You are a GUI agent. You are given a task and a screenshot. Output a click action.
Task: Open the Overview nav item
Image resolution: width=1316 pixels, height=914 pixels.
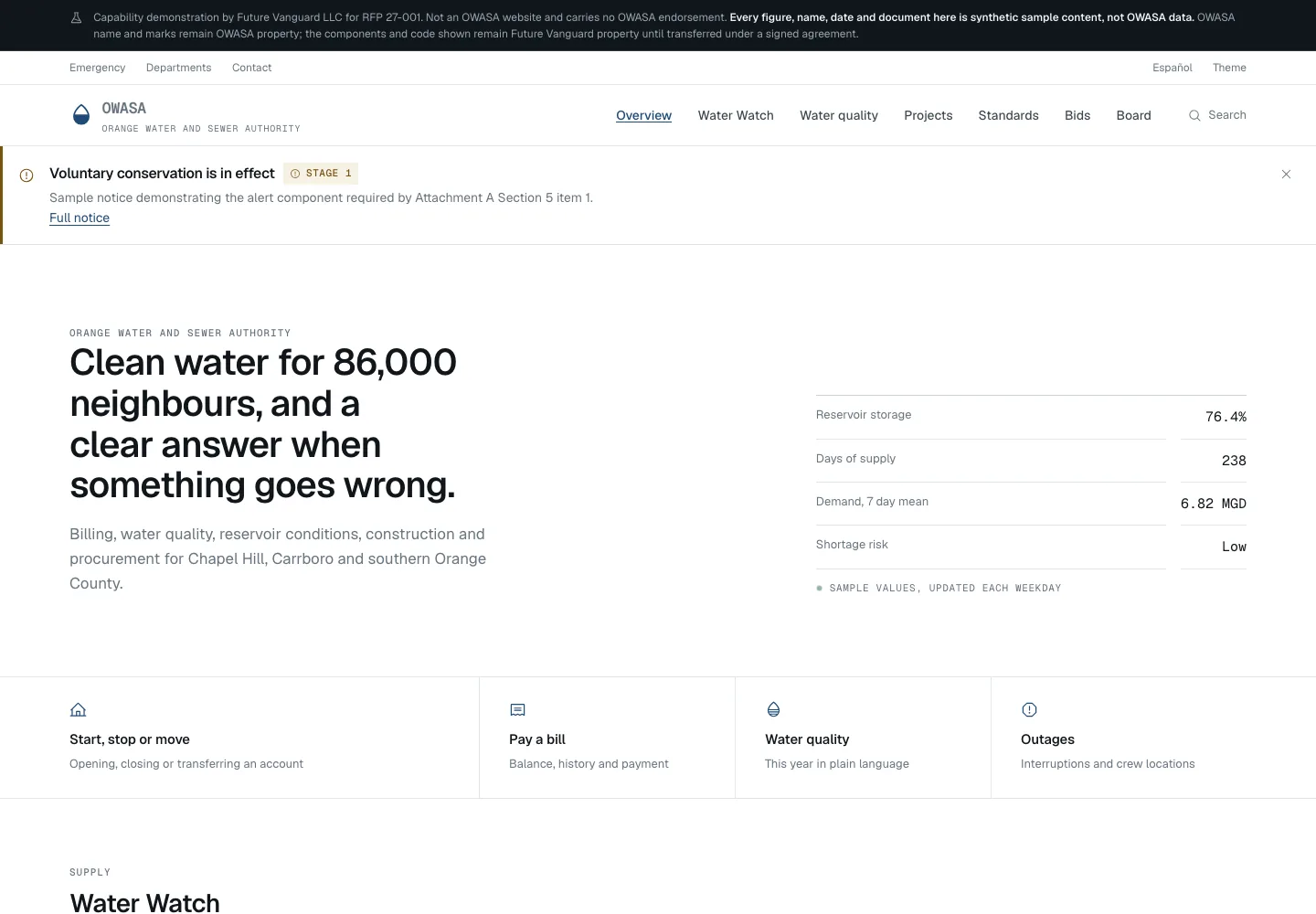(x=643, y=115)
